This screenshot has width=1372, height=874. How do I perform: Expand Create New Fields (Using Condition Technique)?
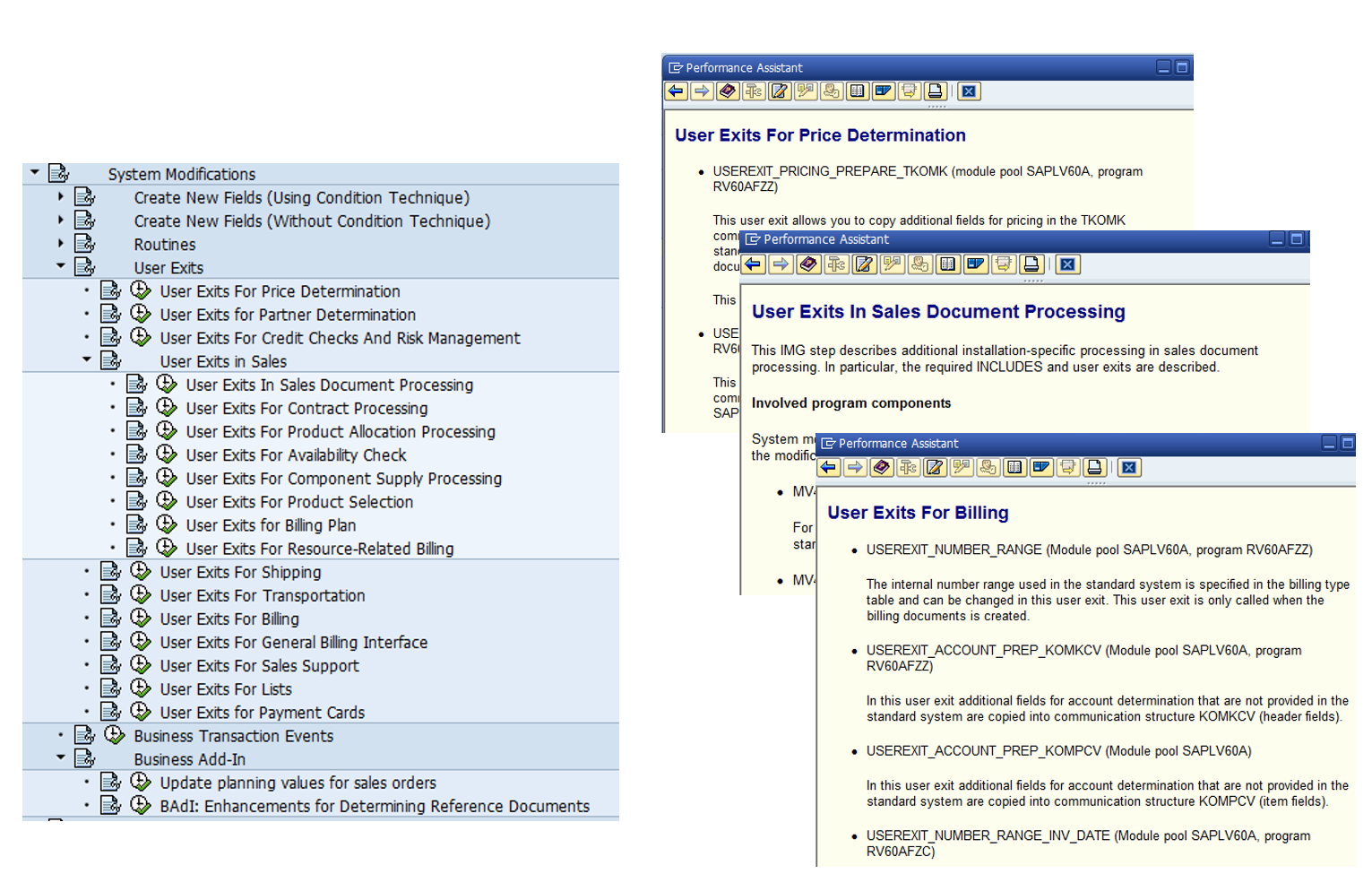coord(61,196)
